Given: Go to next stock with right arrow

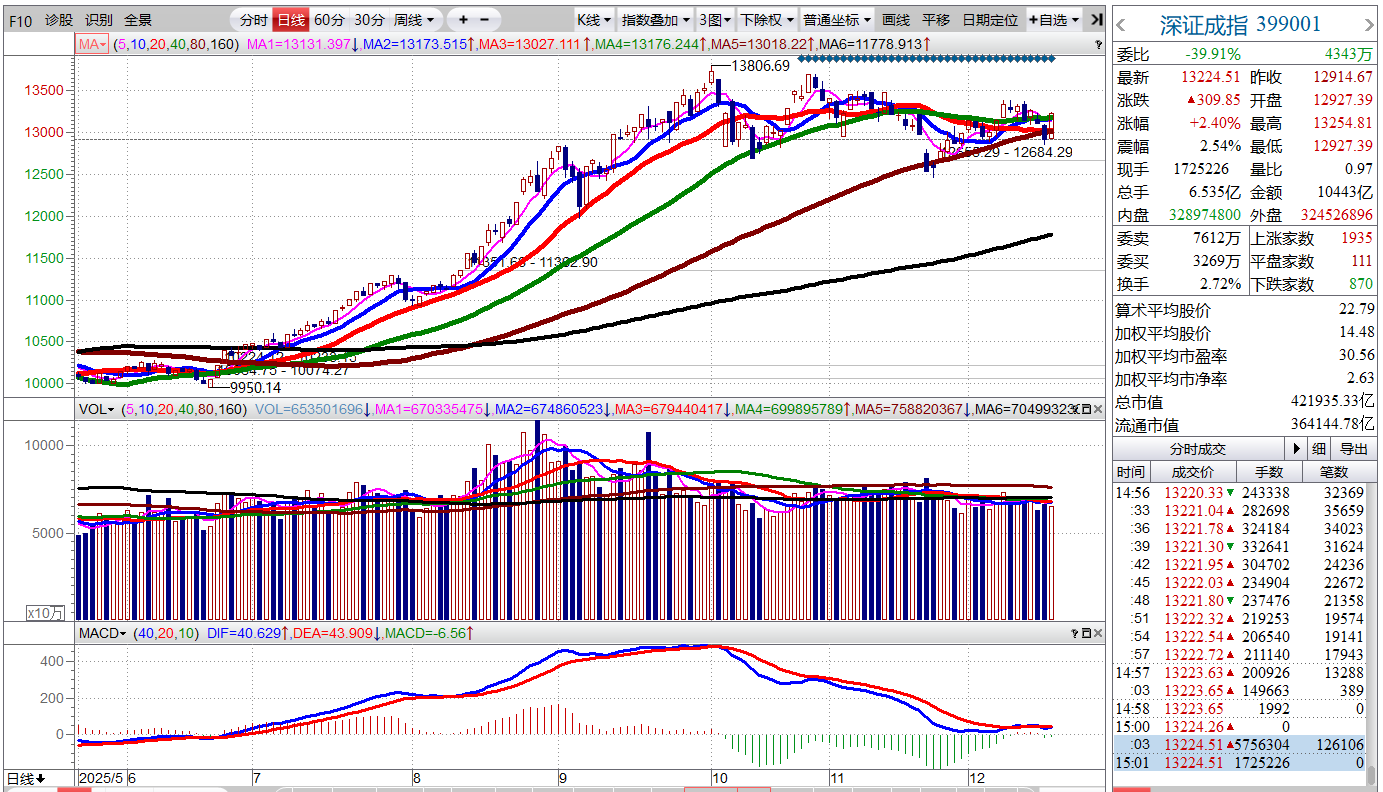Looking at the screenshot, I should pos(1369,24).
